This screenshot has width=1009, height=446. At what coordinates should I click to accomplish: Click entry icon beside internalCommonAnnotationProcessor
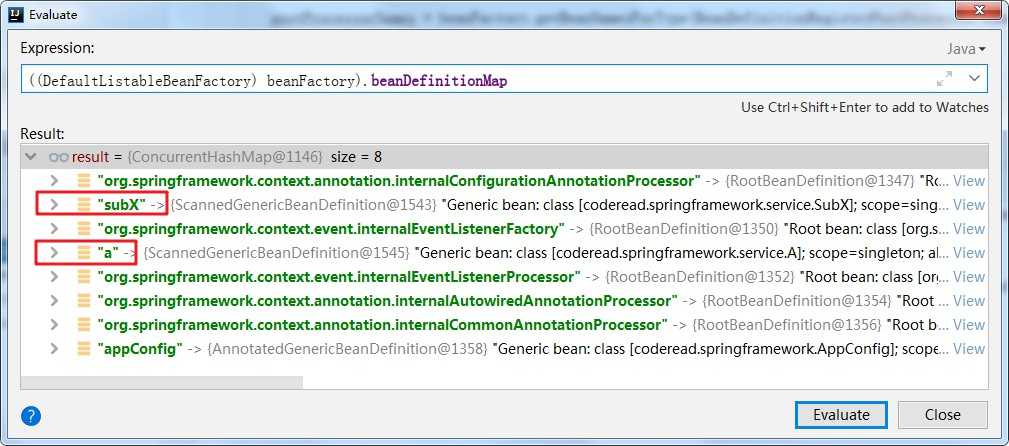(x=84, y=325)
